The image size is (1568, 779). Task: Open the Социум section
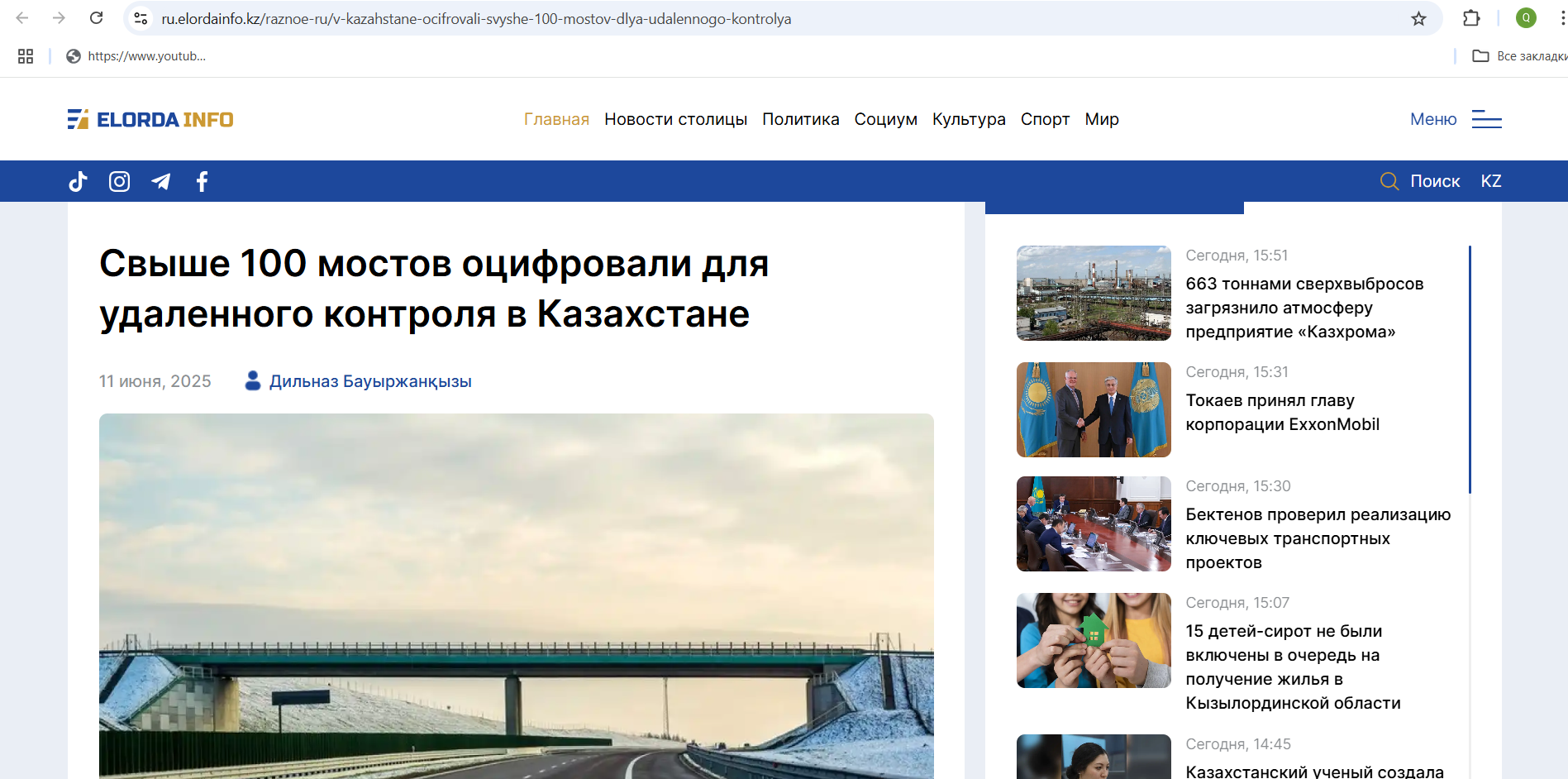(885, 119)
